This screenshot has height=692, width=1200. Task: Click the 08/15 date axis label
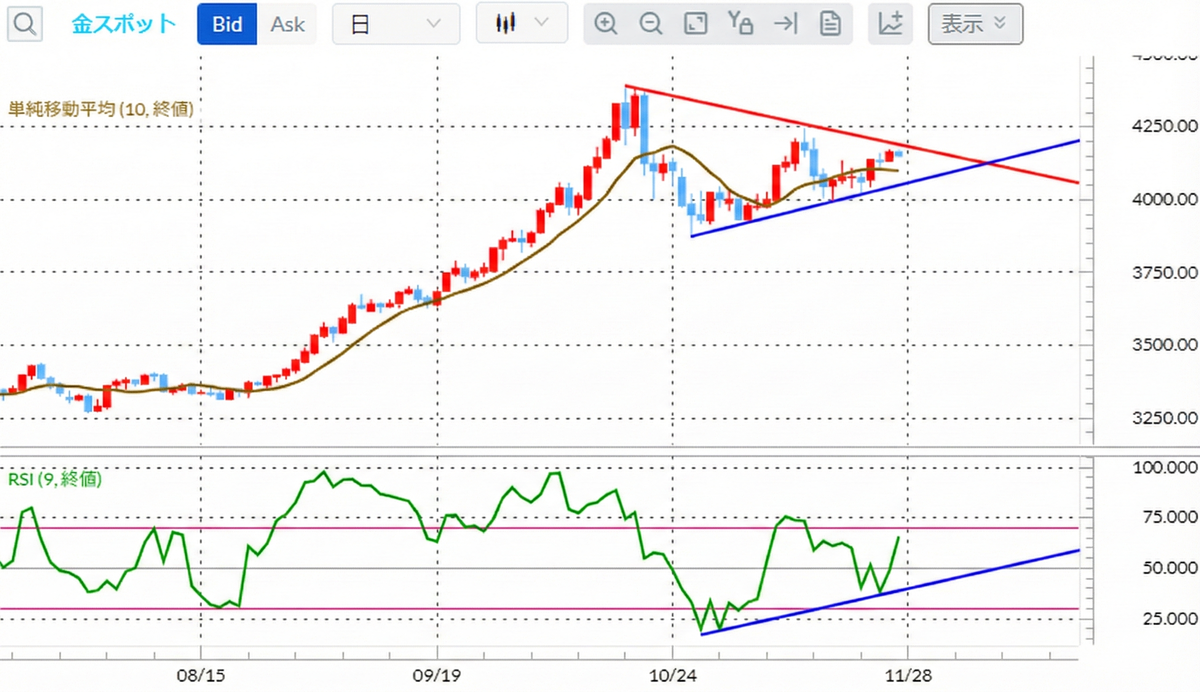(202, 676)
